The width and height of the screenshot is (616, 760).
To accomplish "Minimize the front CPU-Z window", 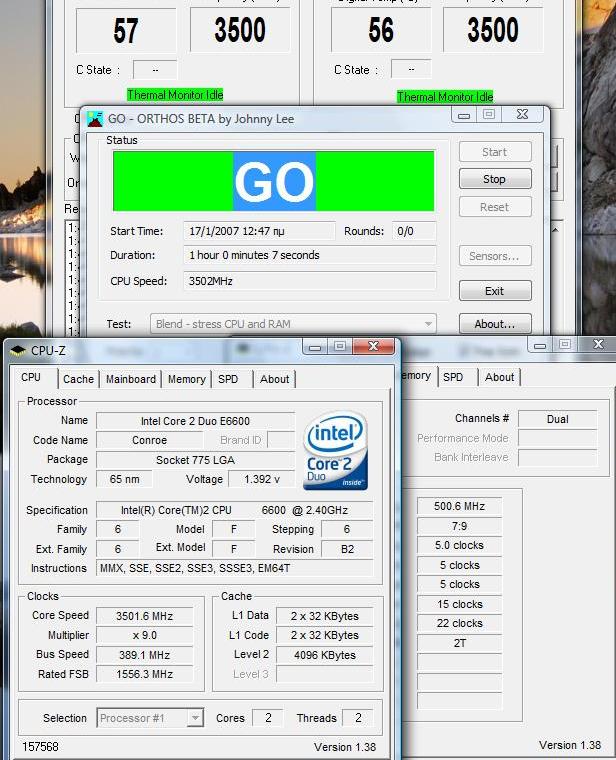I will coord(315,347).
